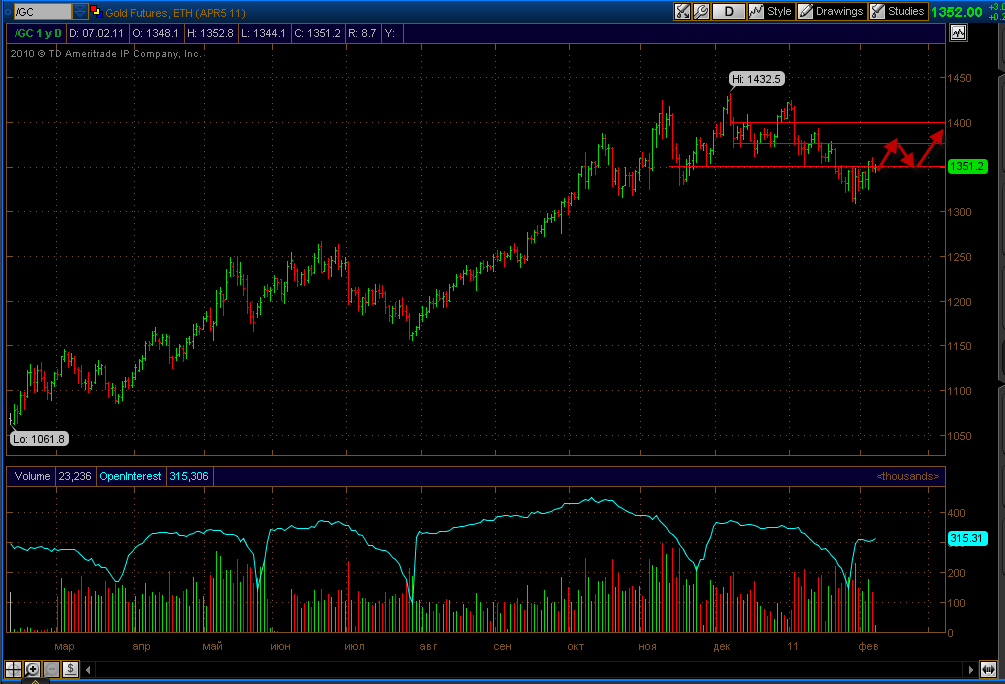The image size is (1005, 684).
Task: Click the left scroll arrow of time scrollbar
Action: (88, 670)
